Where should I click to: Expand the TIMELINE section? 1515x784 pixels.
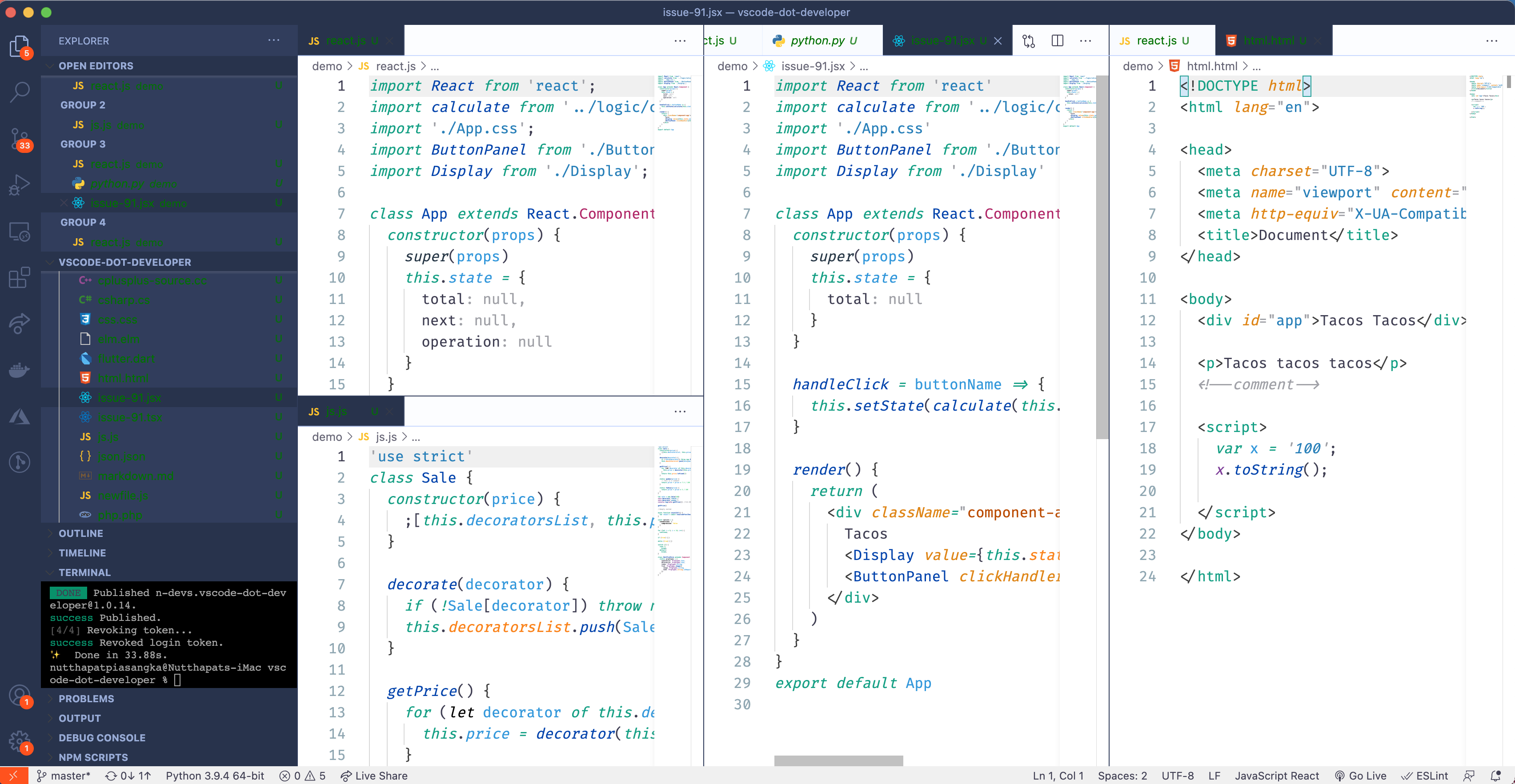click(x=82, y=552)
